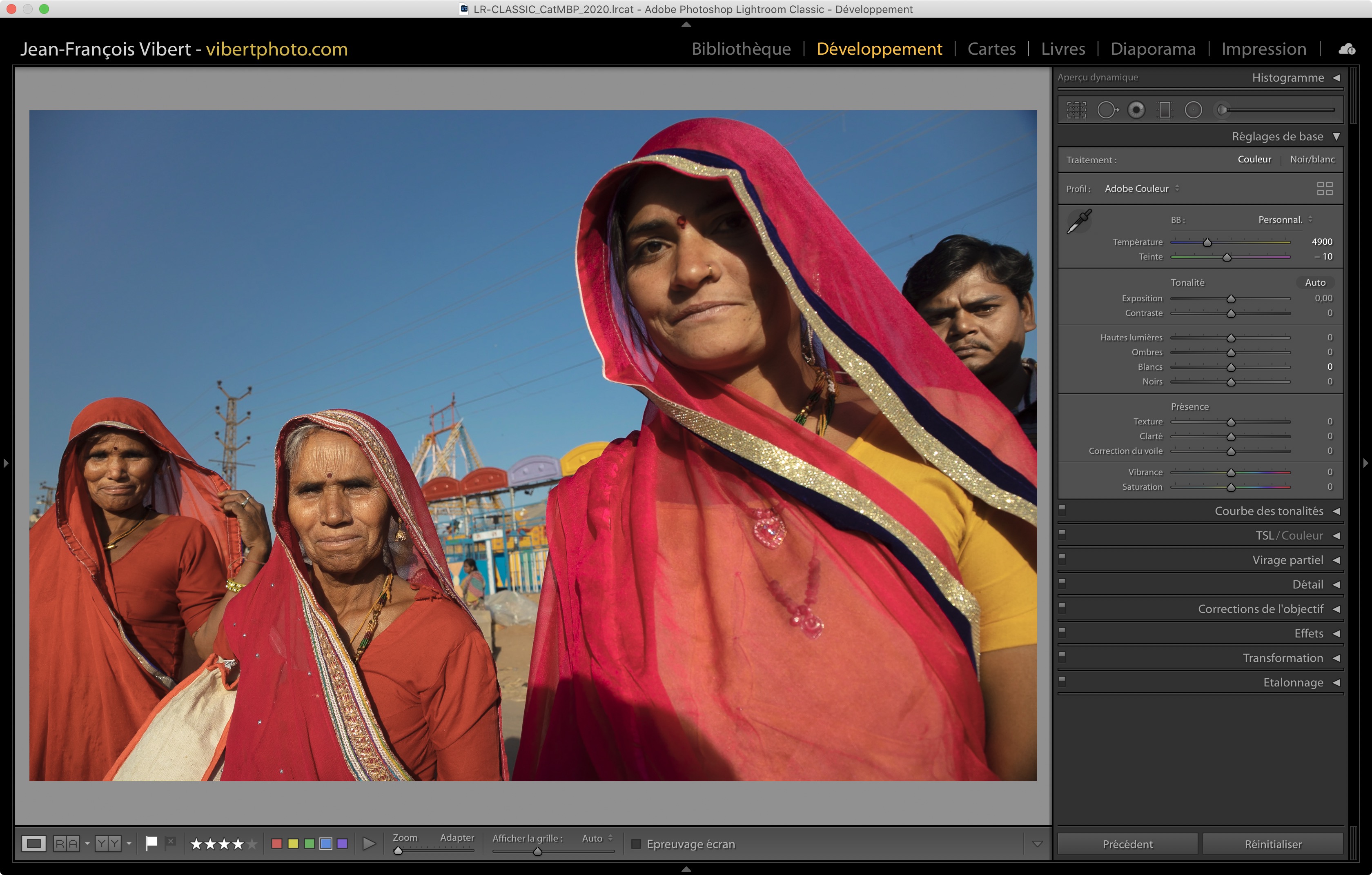Select the radial filter tool
The image size is (1372, 875).
(x=1193, y=110)
